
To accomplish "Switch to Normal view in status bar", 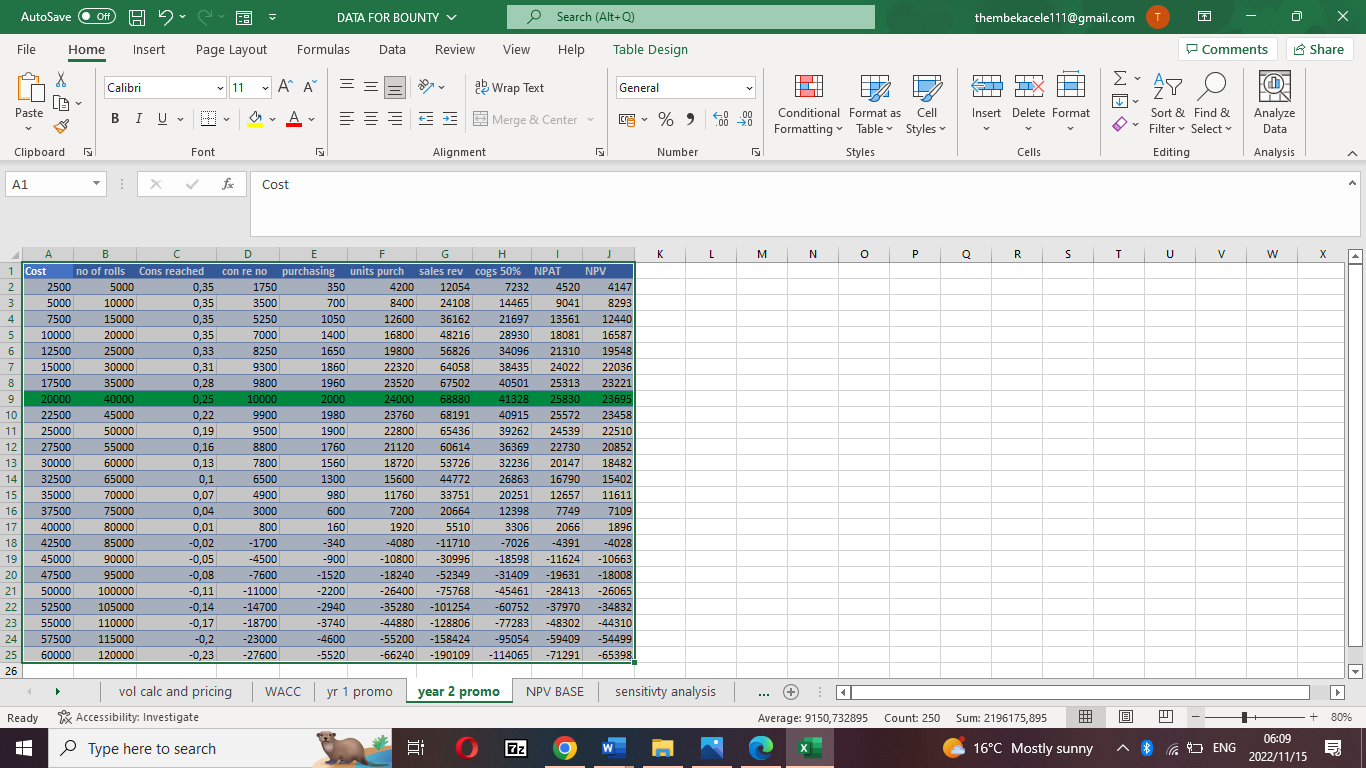I will point(1086,717).
